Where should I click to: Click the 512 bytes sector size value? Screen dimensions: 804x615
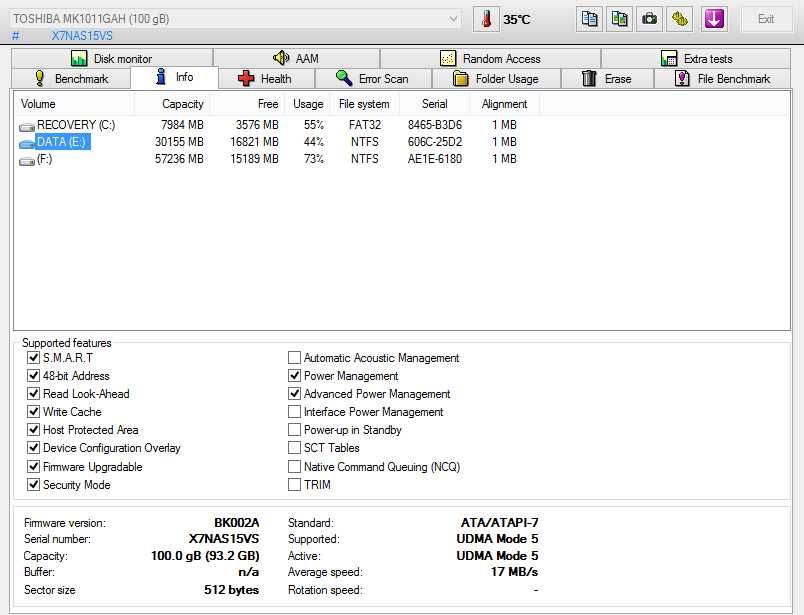231,590
